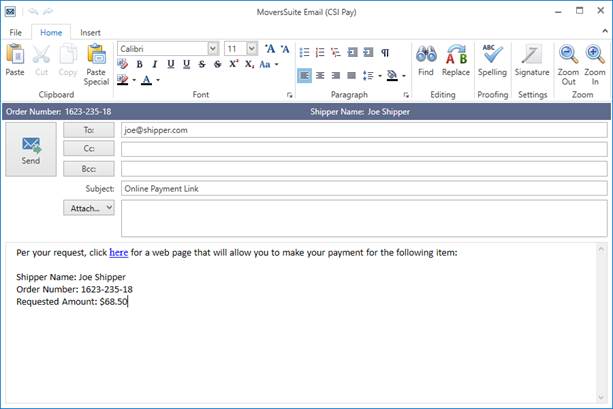
Task: Open the Signature settings
Action: coord(531,59)
